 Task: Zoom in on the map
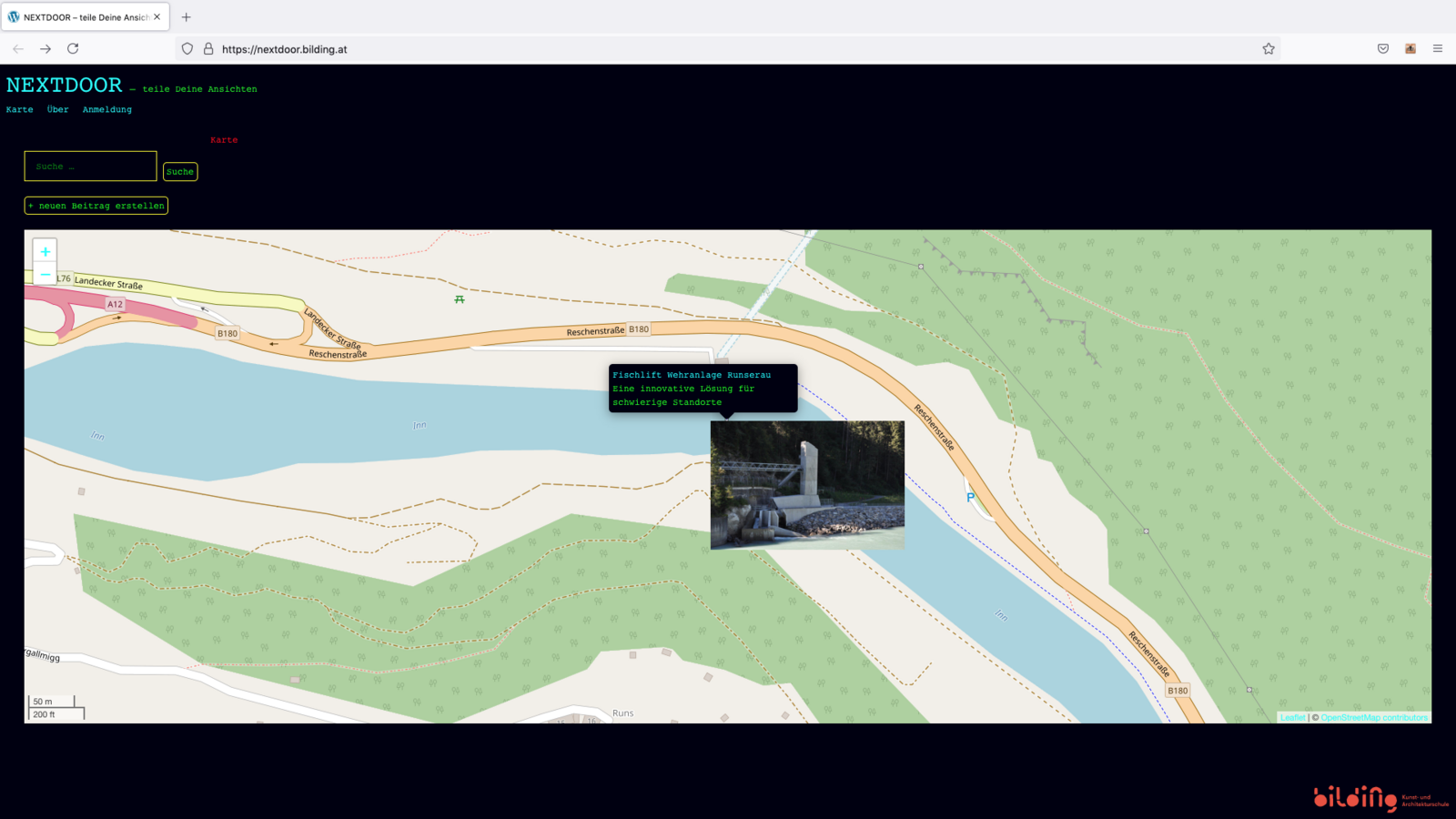coord(45,251)
